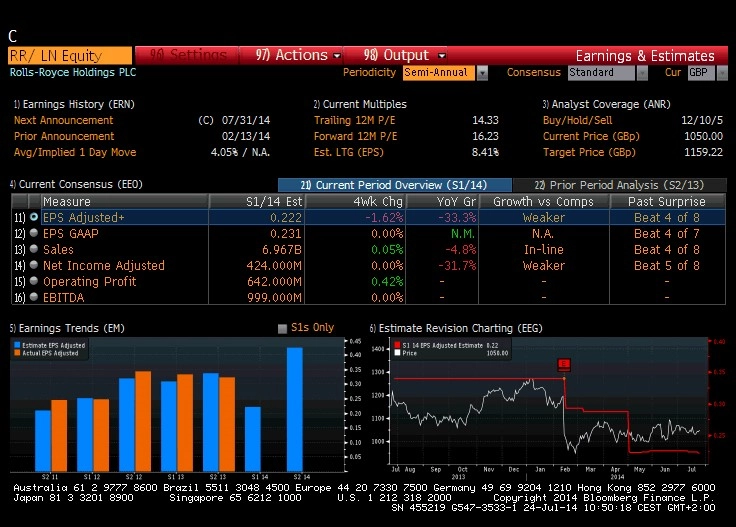
Task: Open the Cur GBP currency dropdown
Action: (x=701, y=73)
